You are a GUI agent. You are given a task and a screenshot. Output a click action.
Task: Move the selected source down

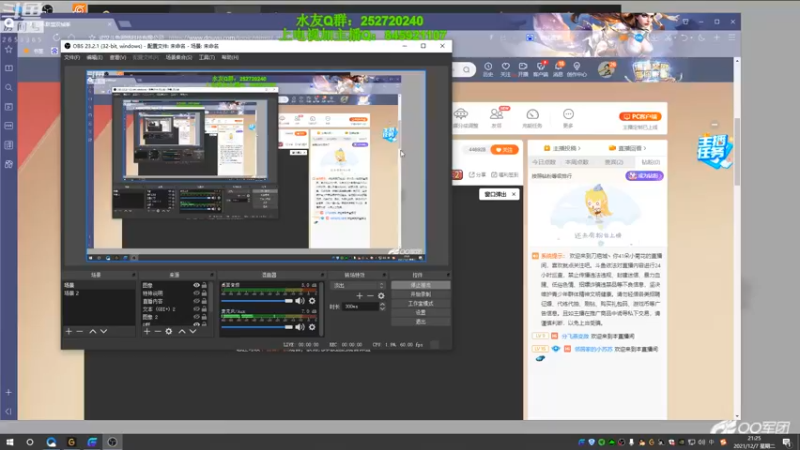tap(193, 332)
